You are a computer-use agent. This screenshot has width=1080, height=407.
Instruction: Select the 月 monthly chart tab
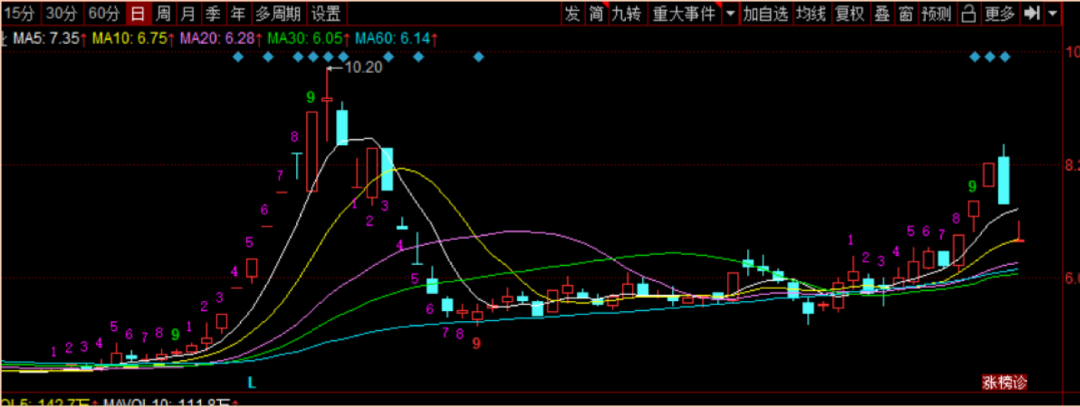pos(187,13)
